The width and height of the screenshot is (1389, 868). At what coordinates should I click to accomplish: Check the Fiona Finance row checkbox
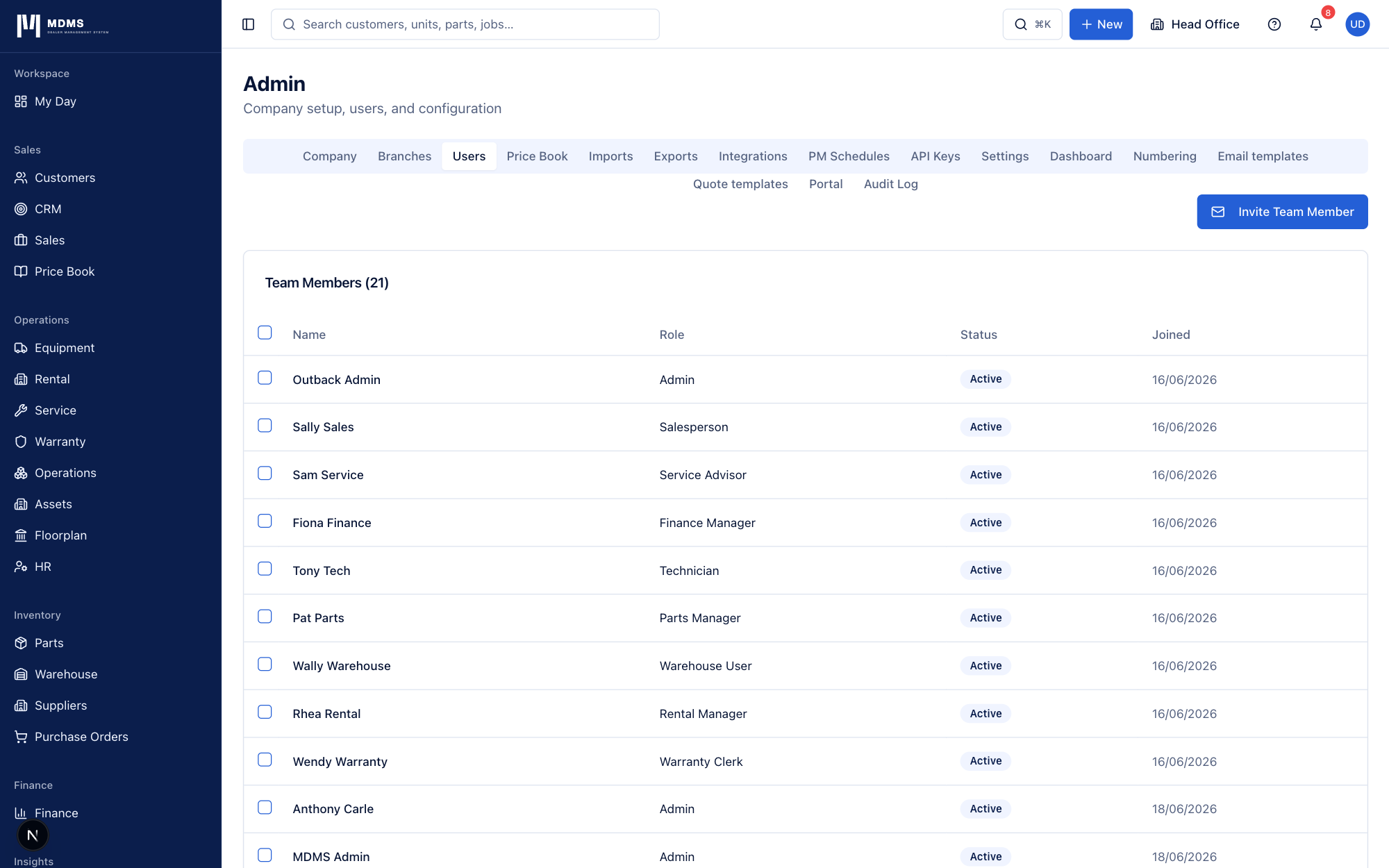tap(265, 521)
